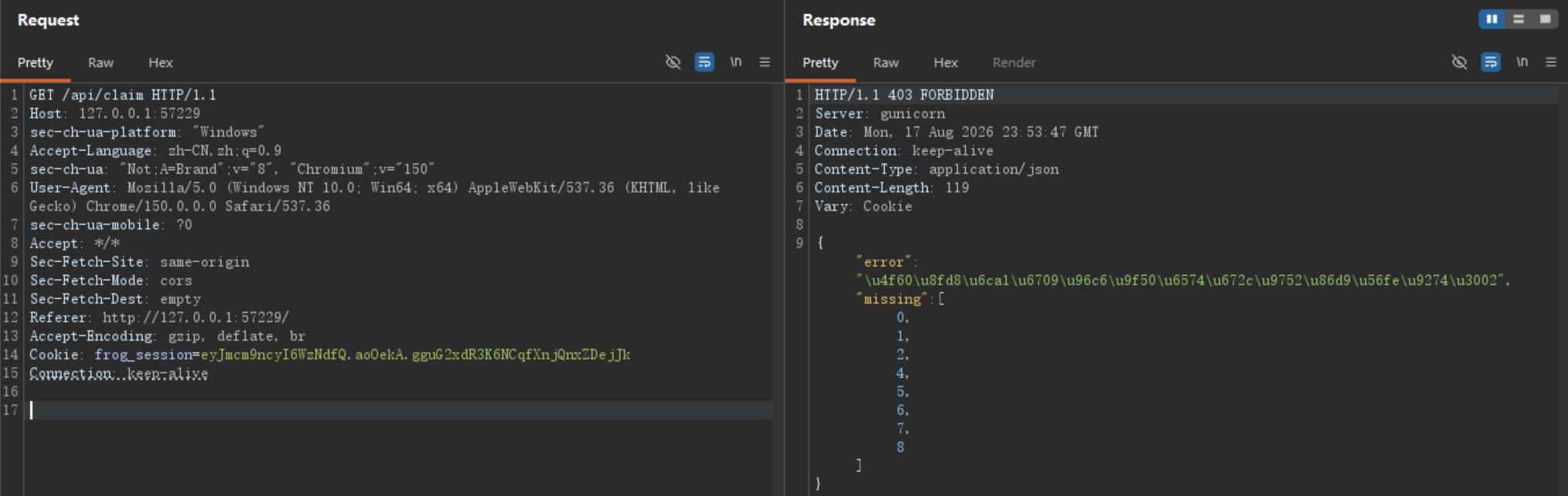Toggle word wrap icon in Request panel
The image size is (1568, 496).
(704, 62)
